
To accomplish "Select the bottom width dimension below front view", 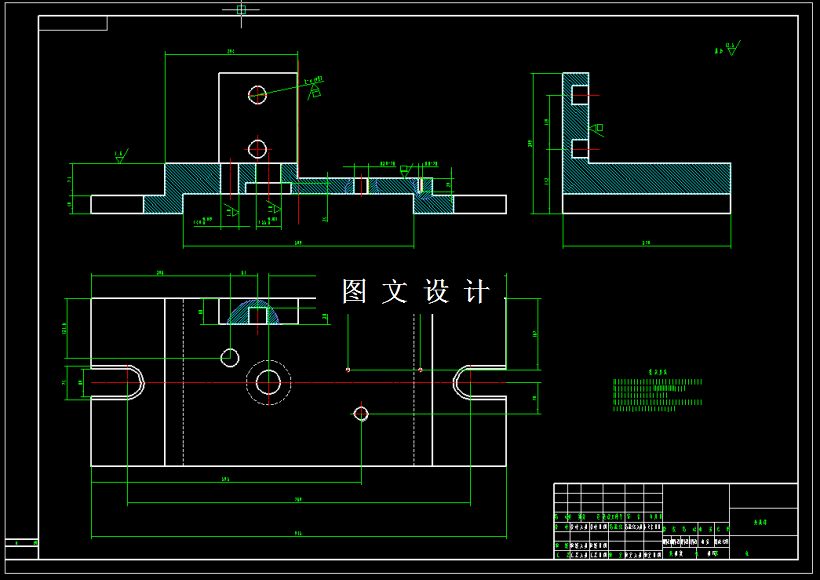I will 298,244.
